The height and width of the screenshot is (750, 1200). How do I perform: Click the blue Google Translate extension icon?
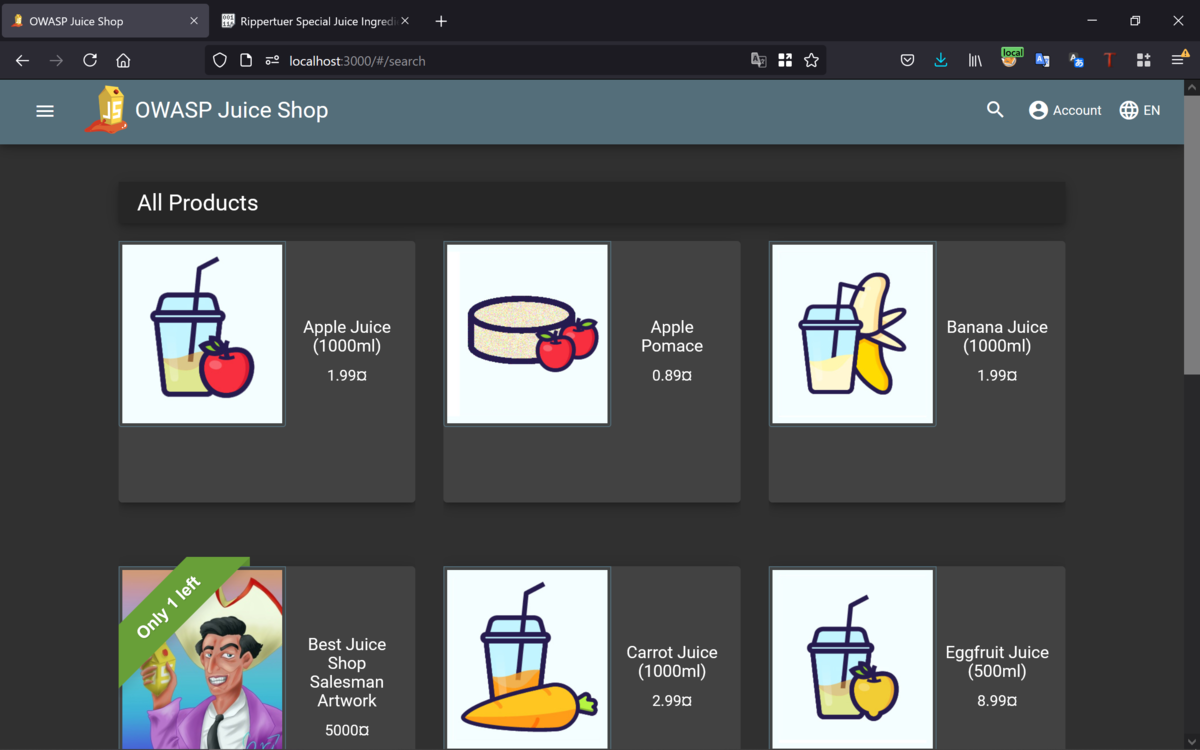[1042, 61]
